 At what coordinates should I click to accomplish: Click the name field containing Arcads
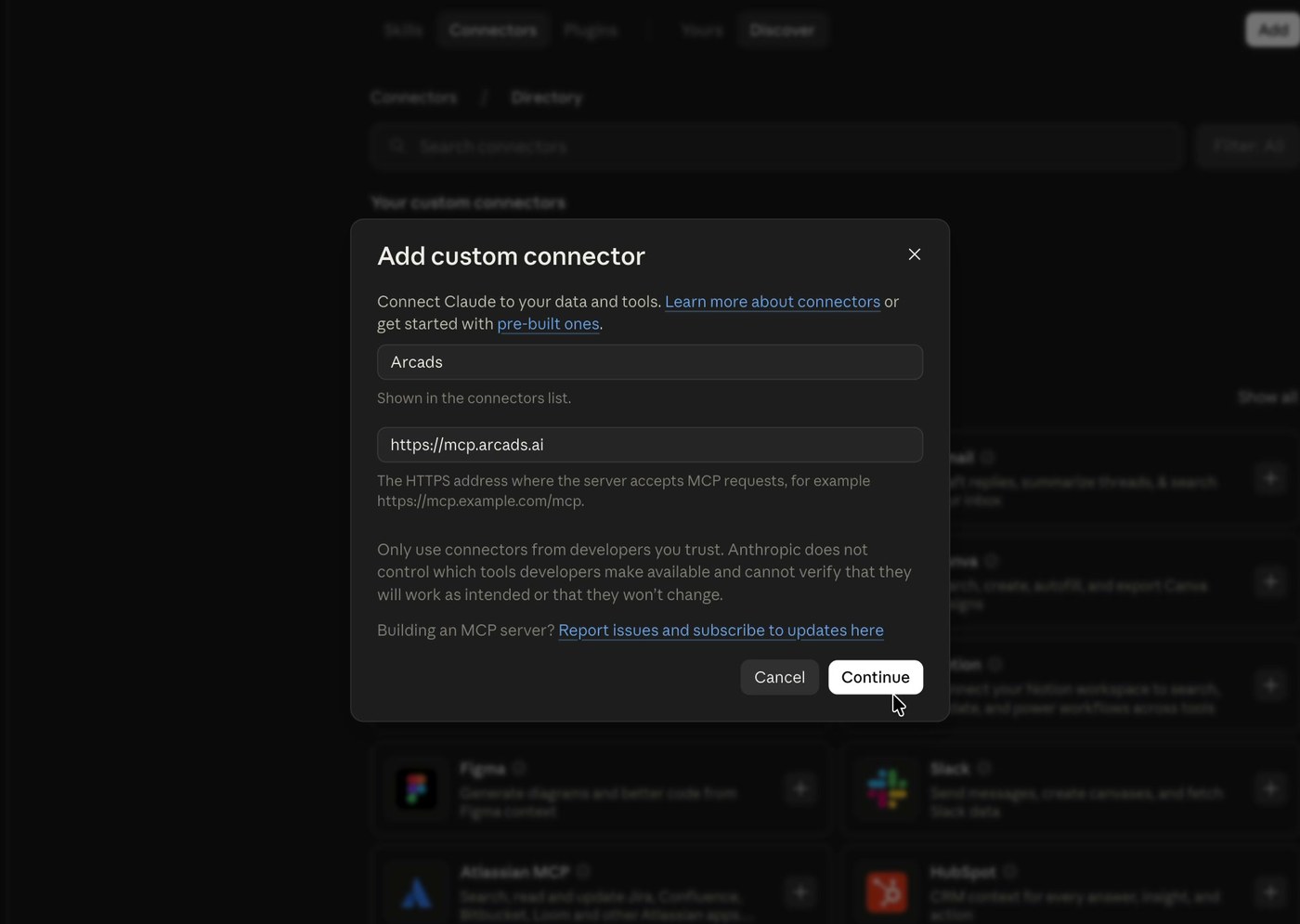650,362
